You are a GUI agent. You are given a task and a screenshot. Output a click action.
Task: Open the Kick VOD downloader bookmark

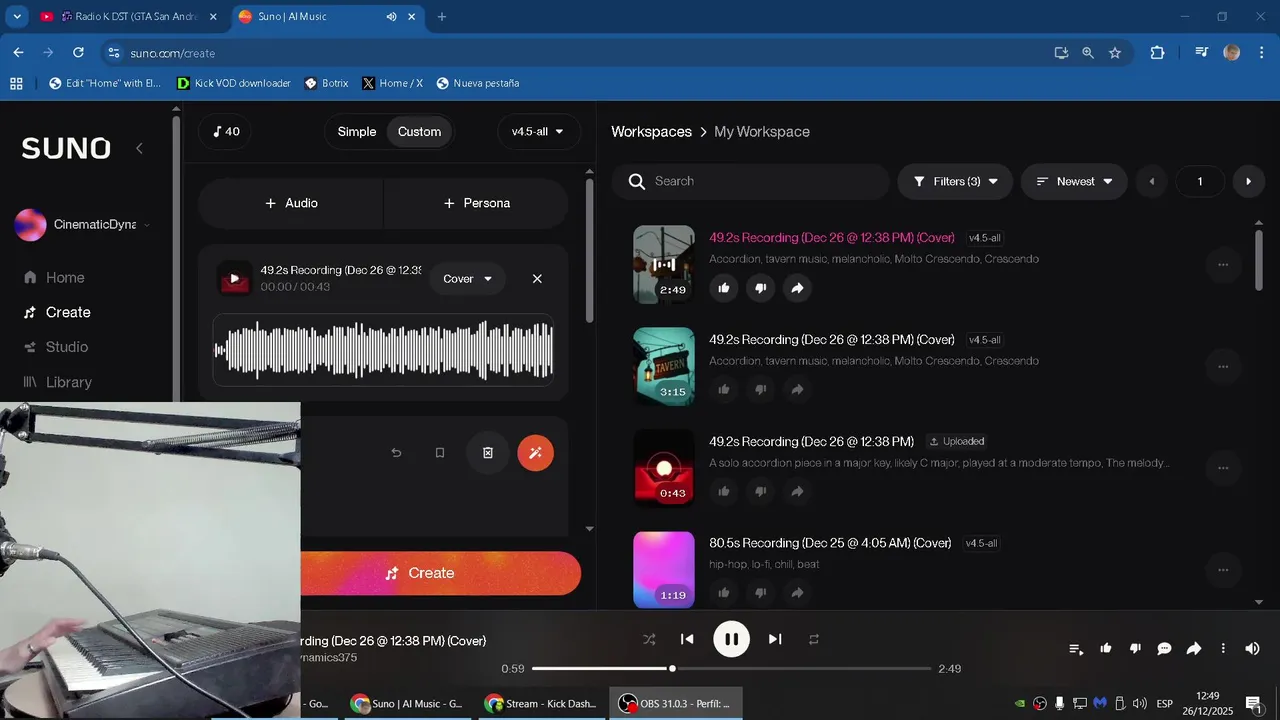coord(234,83)
